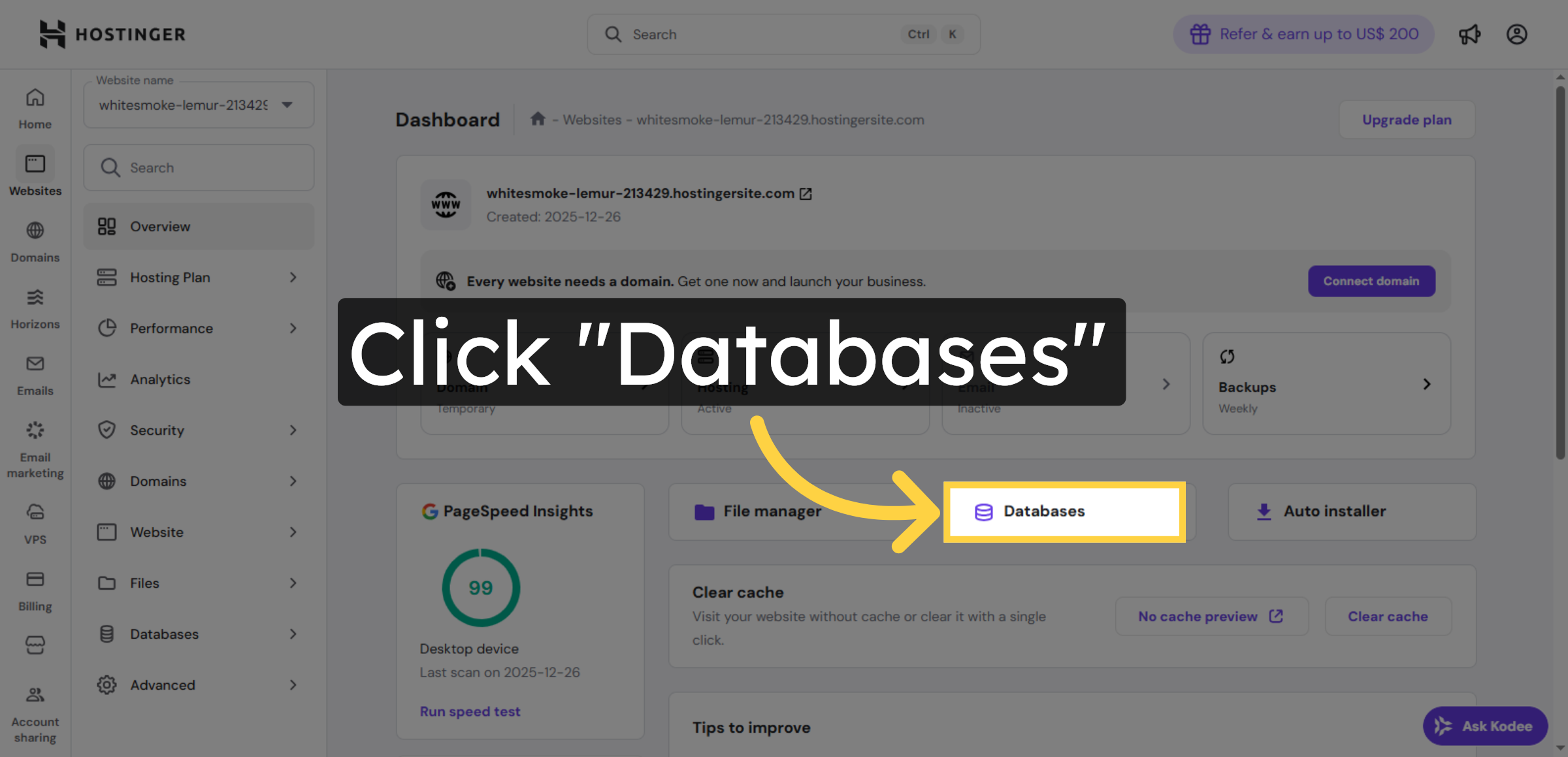This screenshot has width=1568, height=757.
Task: Open Run speed test link
Action: (470, 711)
